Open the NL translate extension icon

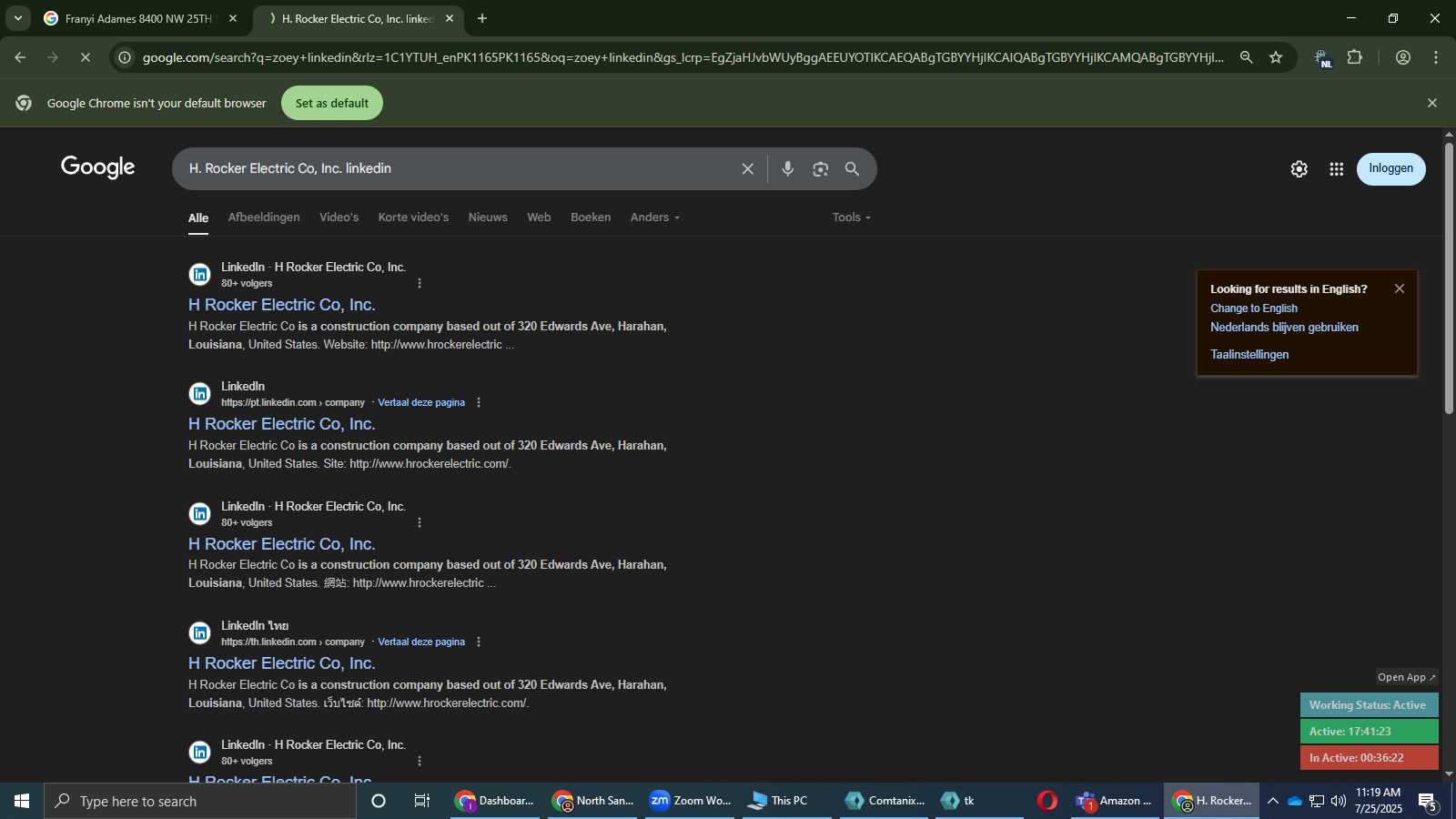click(1322, 57)
